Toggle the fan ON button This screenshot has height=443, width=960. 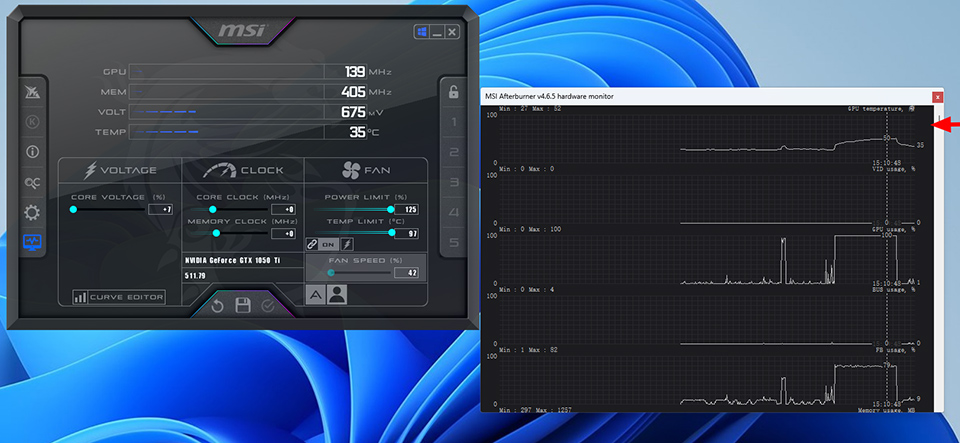(328, 244)
